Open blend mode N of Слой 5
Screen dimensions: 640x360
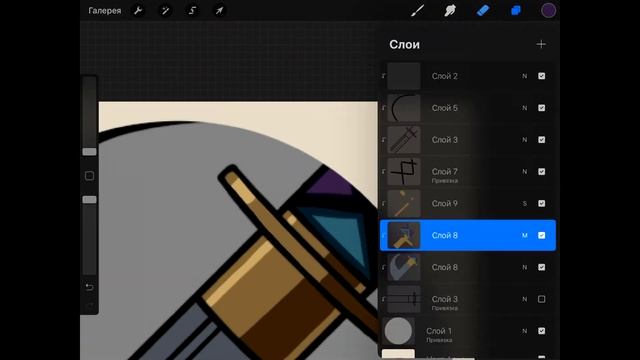pyautogui.click(x=524, y=108)
